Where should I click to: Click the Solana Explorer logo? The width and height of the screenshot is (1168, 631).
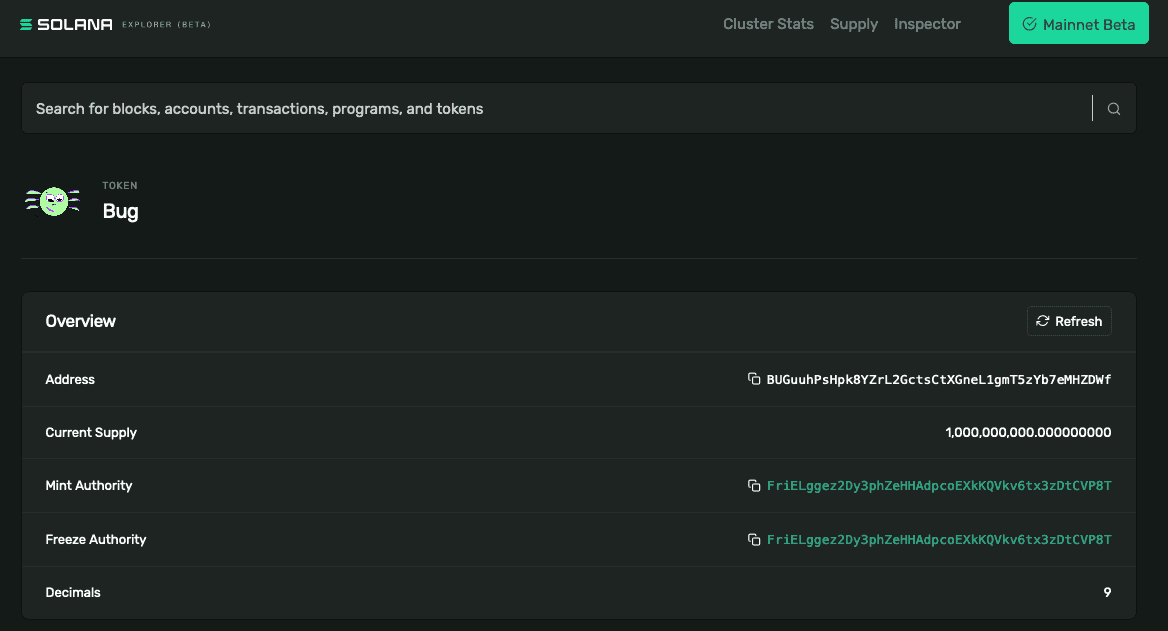click(66, 24)
